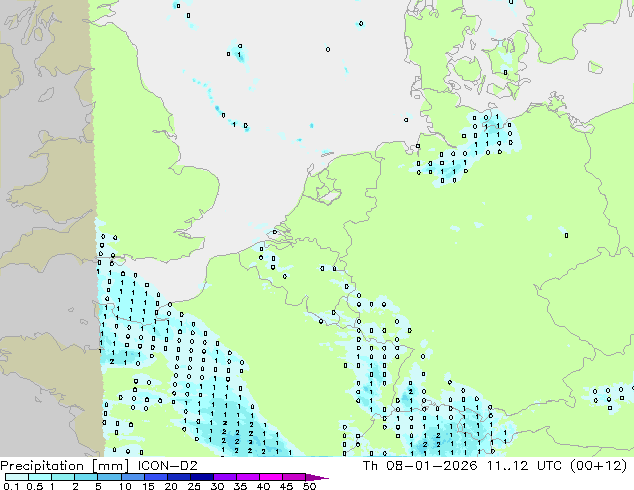Click the '10' legend scale value
Image resolution: width=634 pixels, height=490 pixels.
point(125,486)
